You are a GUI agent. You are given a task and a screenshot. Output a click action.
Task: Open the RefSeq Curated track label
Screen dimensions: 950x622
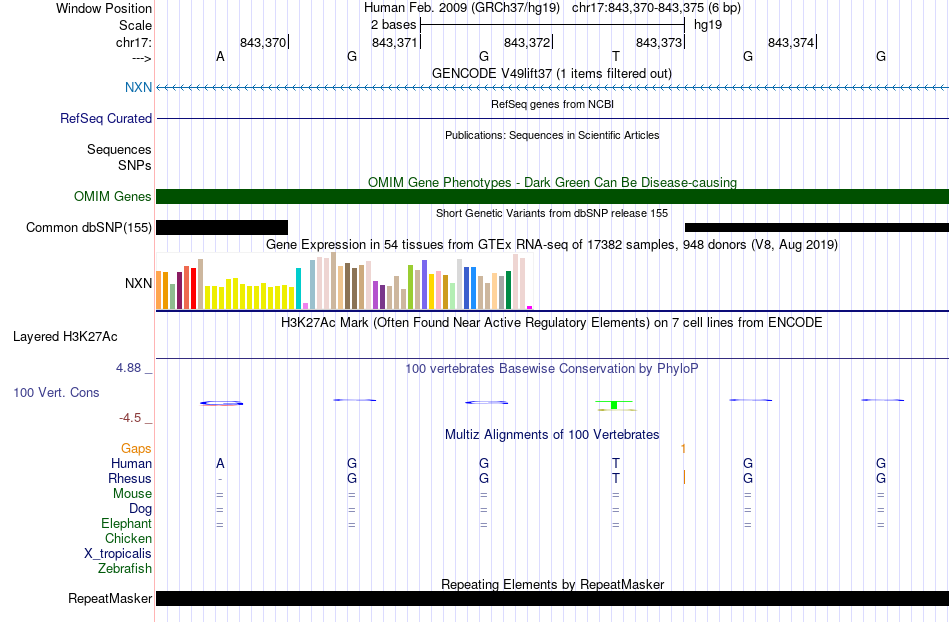coord(106,119)
